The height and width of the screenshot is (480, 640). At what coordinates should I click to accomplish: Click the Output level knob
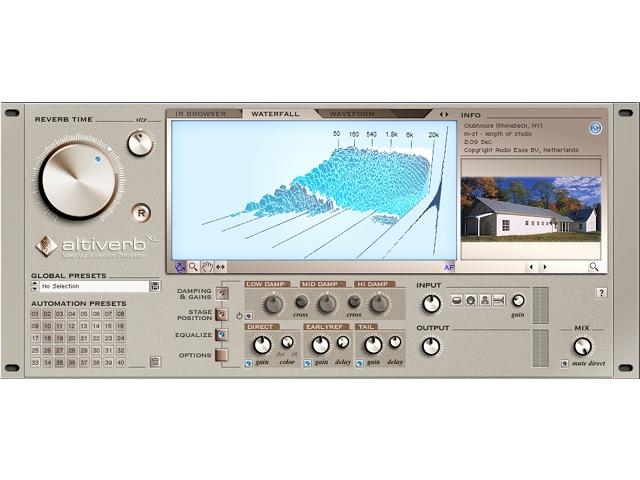(x=431, y=347)
